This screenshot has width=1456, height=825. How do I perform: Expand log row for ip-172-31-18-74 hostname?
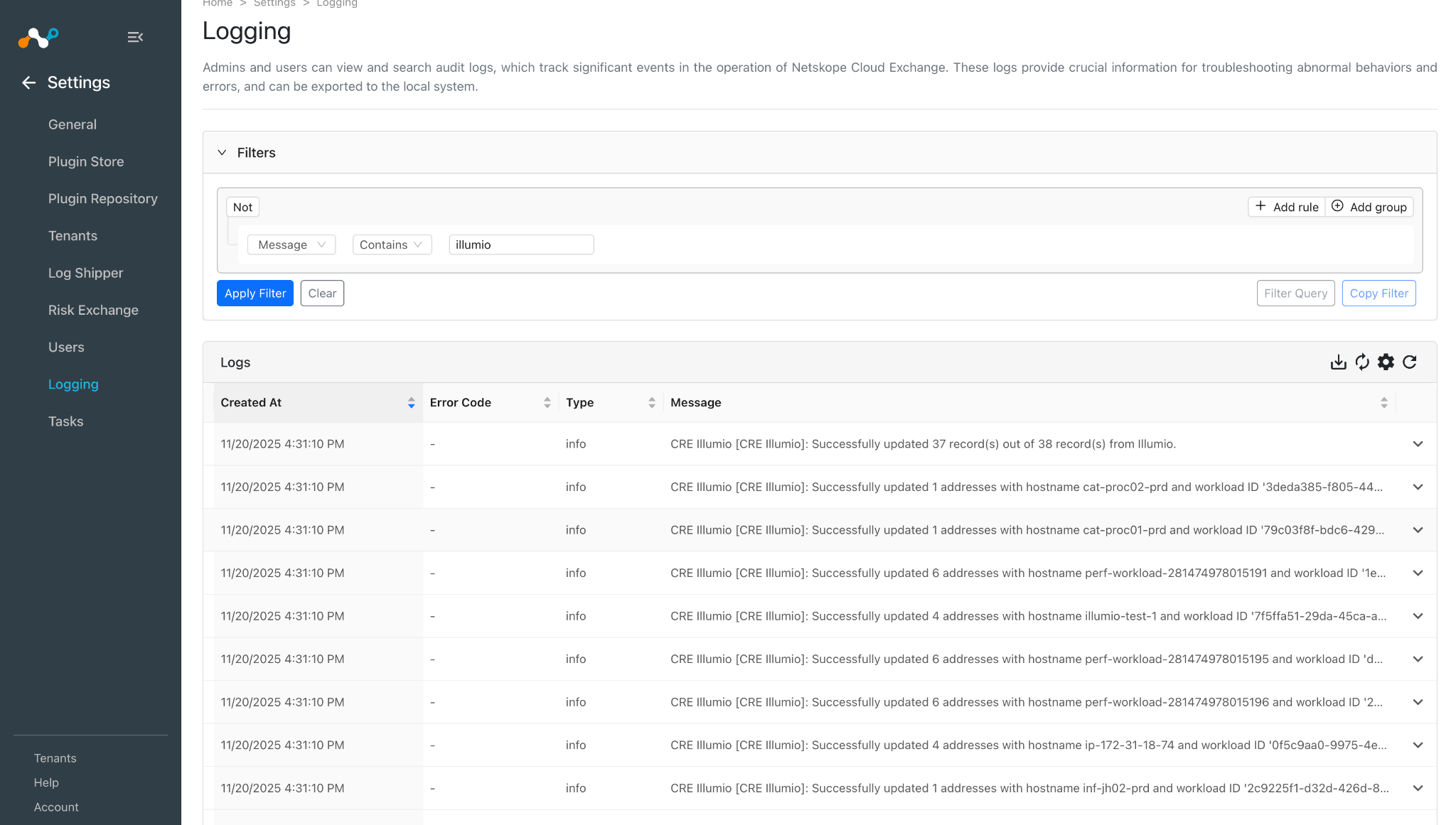point(1418,745)
